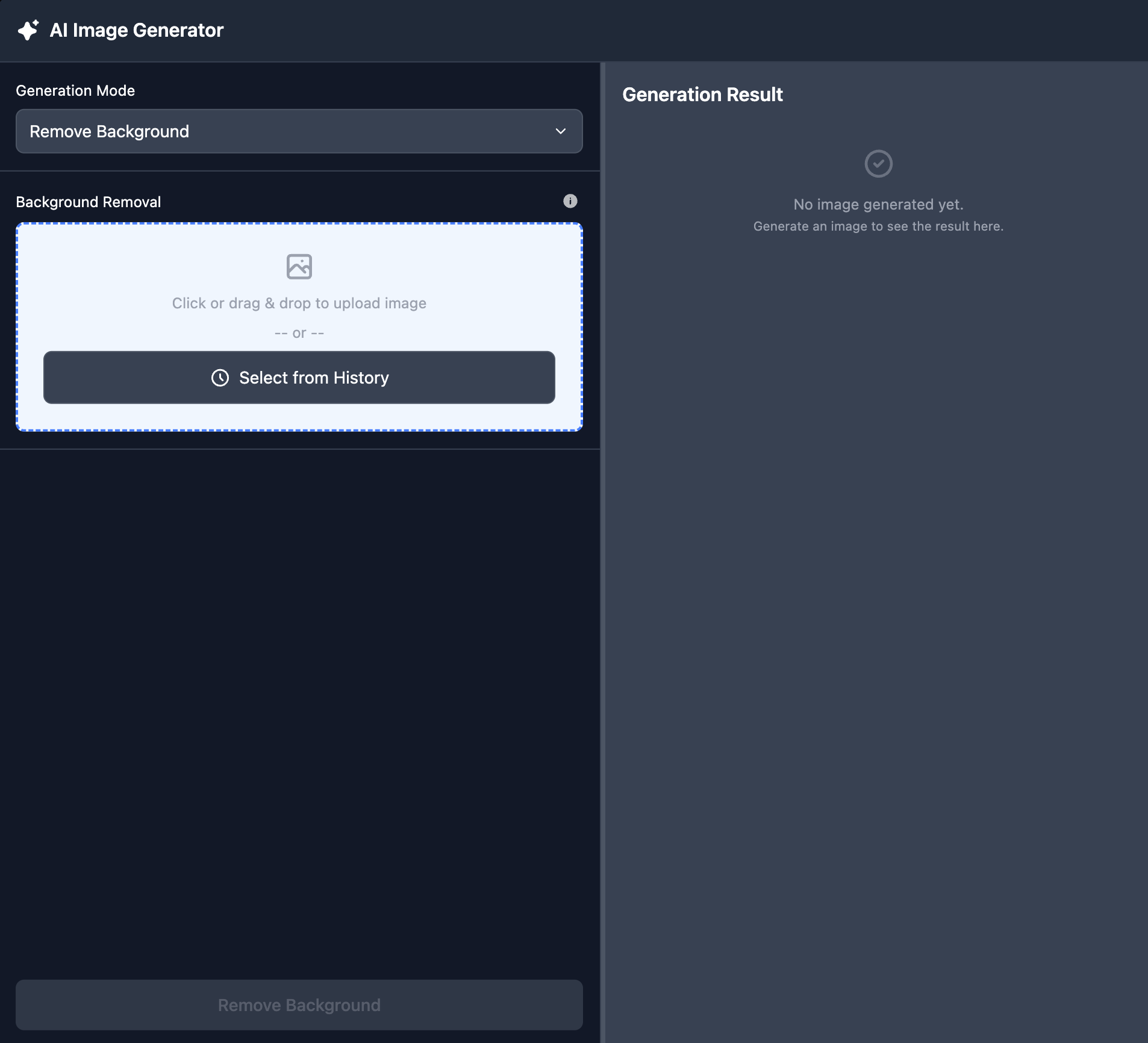Click the Generation Mode label

tap(75, 91)
